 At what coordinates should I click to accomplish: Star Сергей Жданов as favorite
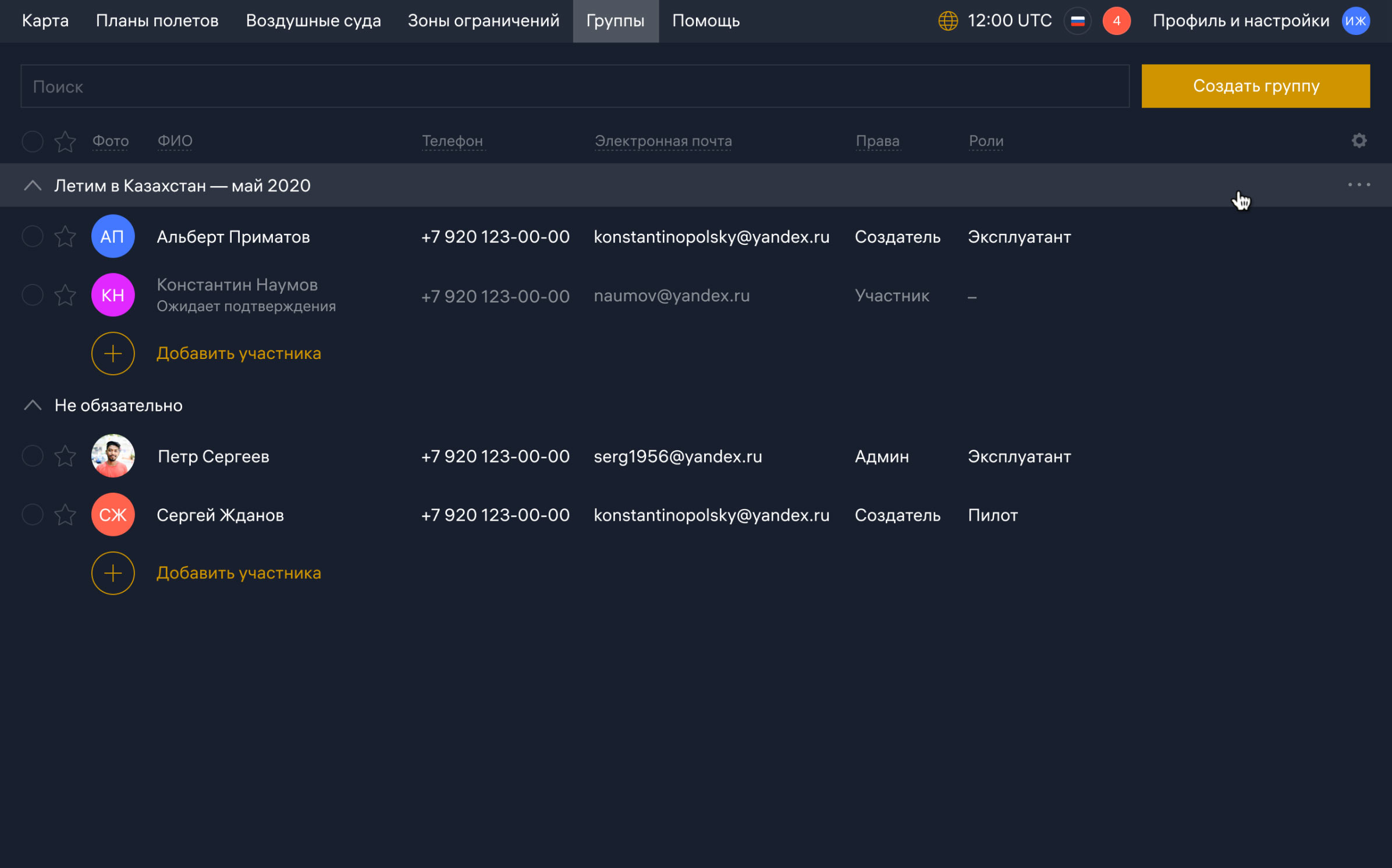(65, 515)
